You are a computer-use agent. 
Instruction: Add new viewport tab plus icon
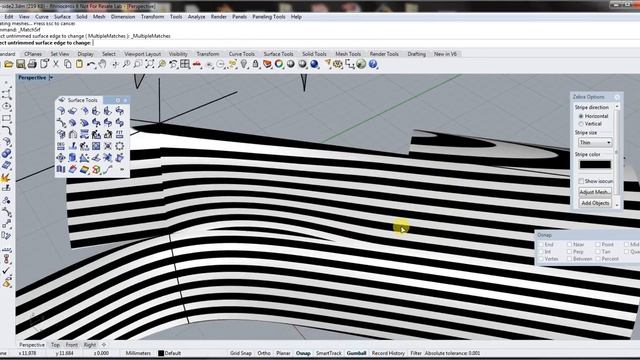point(104,345)
